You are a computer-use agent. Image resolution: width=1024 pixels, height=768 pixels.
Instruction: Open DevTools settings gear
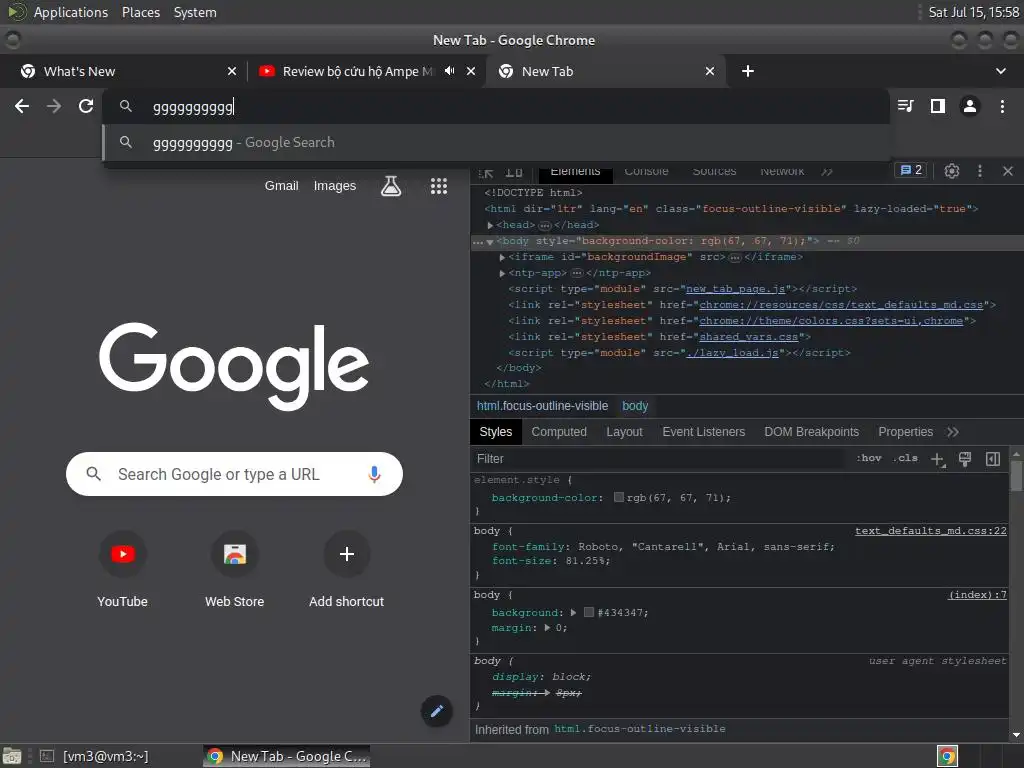click(952, 171)
